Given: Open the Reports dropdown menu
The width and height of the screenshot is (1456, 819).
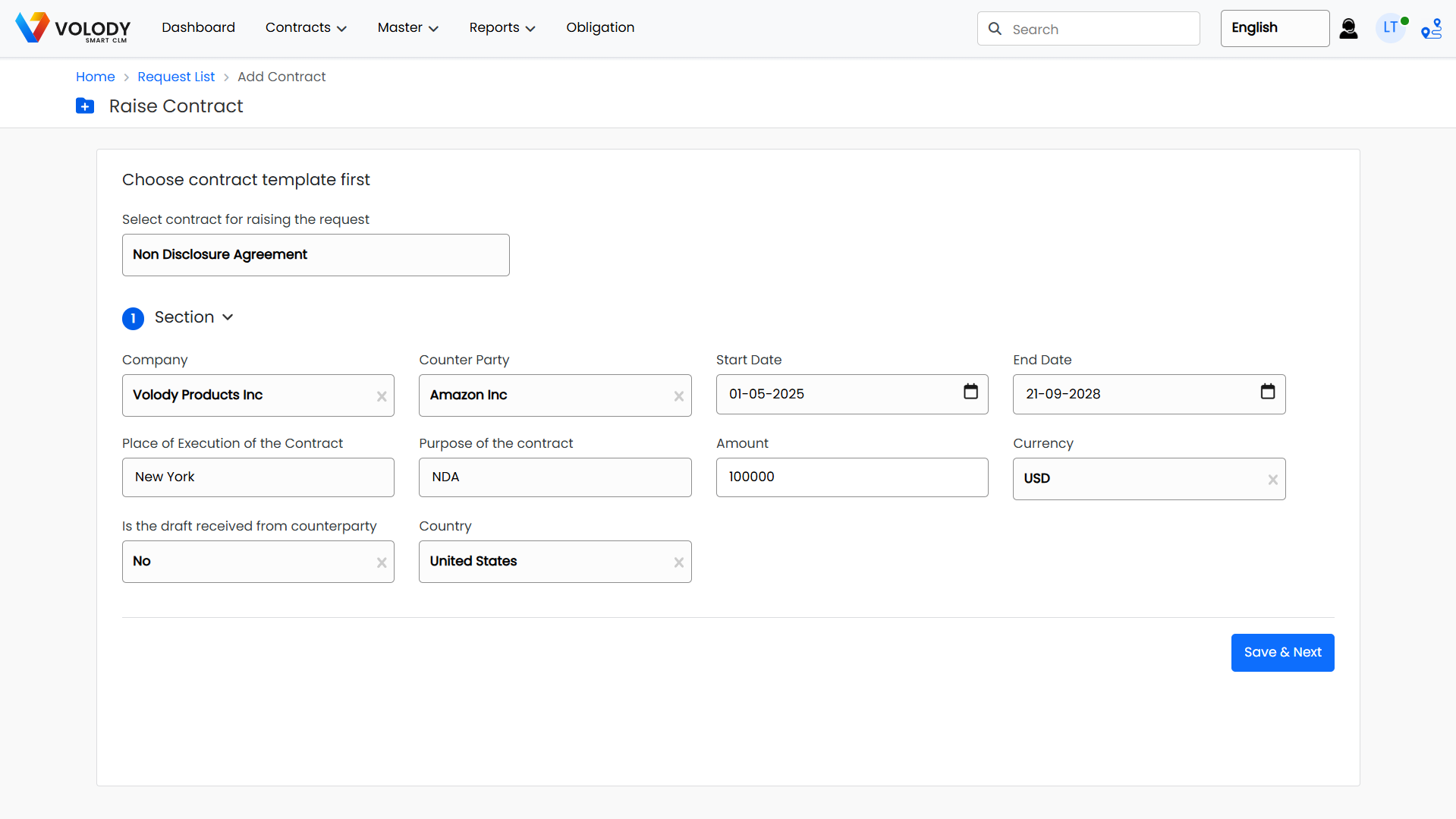Looking at the screenshot, I should point(502,28).
